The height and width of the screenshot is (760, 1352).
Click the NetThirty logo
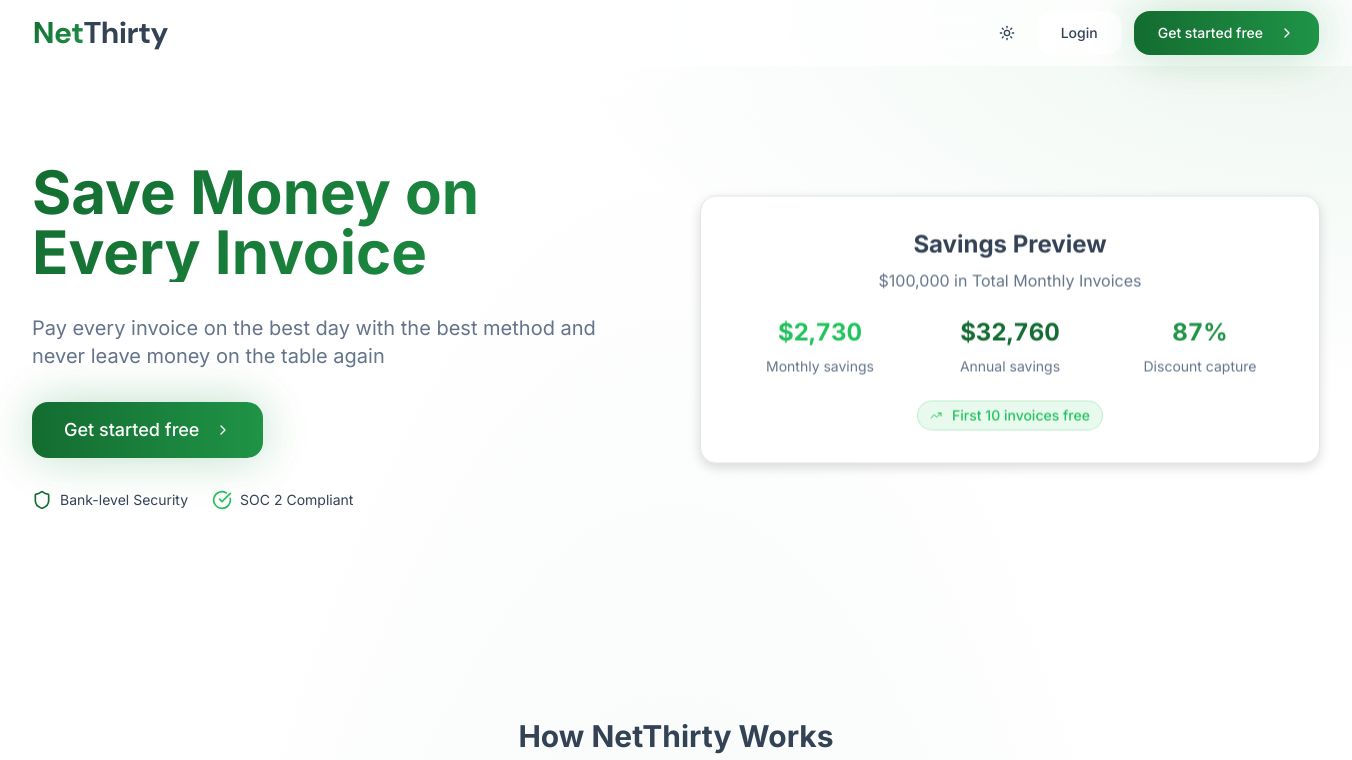tap(100, 33)
